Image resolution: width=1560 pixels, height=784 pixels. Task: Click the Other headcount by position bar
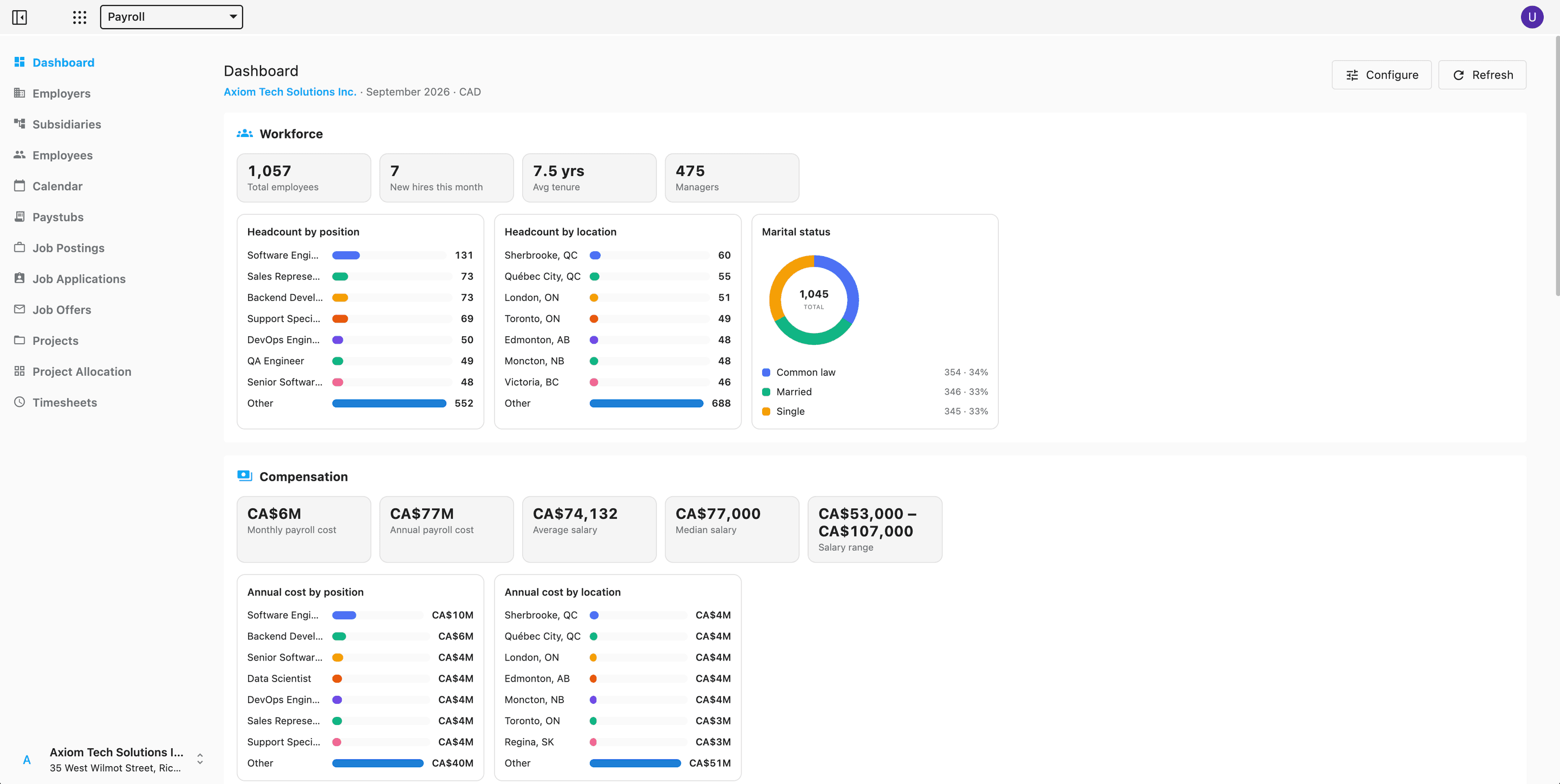[x=389, y=403]
